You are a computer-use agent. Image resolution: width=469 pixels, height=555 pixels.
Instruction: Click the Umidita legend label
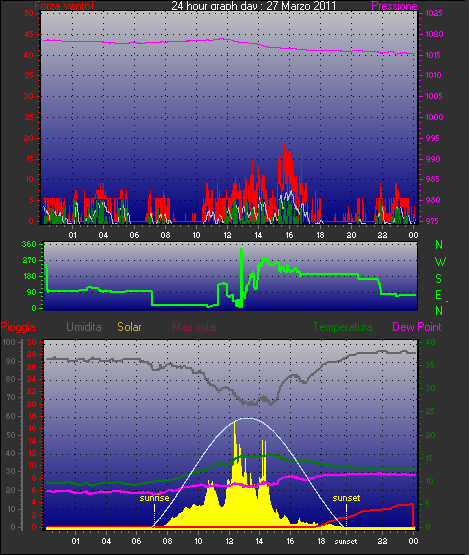84,327
